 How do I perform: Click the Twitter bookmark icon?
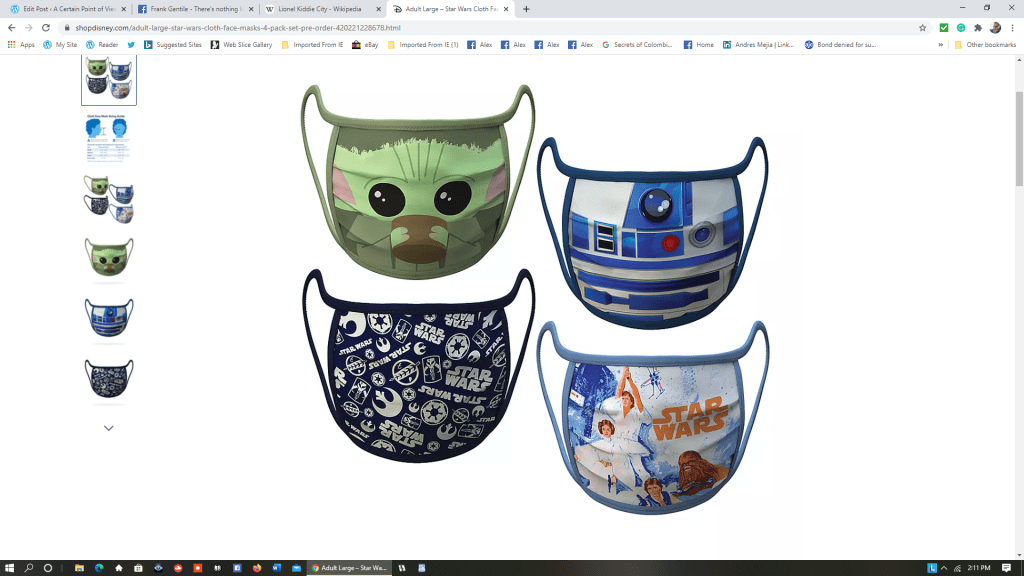tap(131, 45)
